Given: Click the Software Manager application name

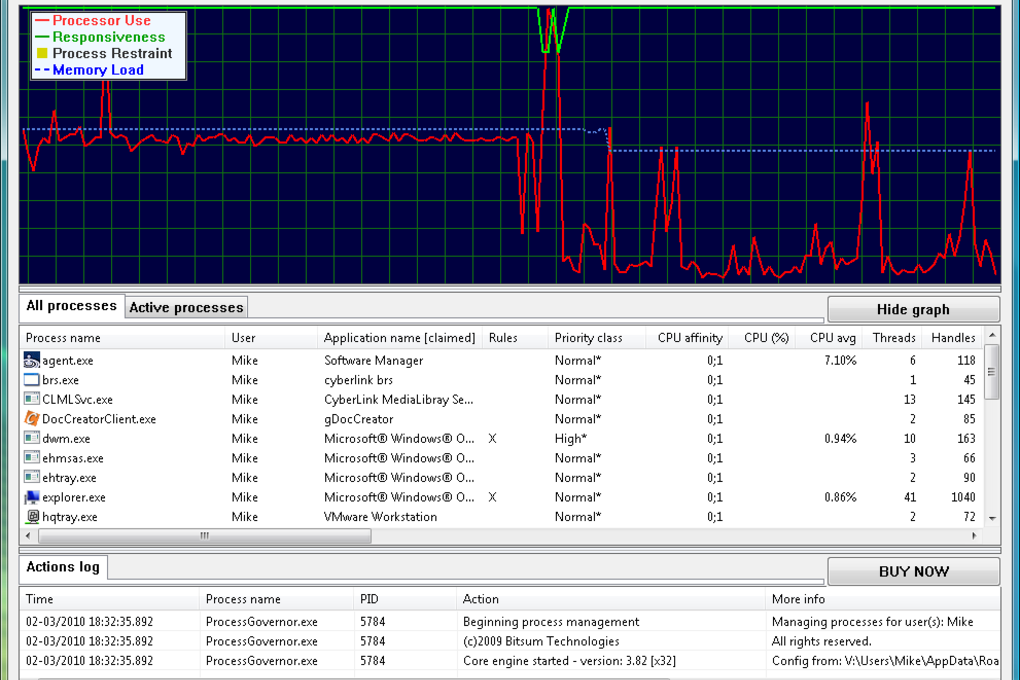Looking at the screenshot, I should click(x=373, y=360).
